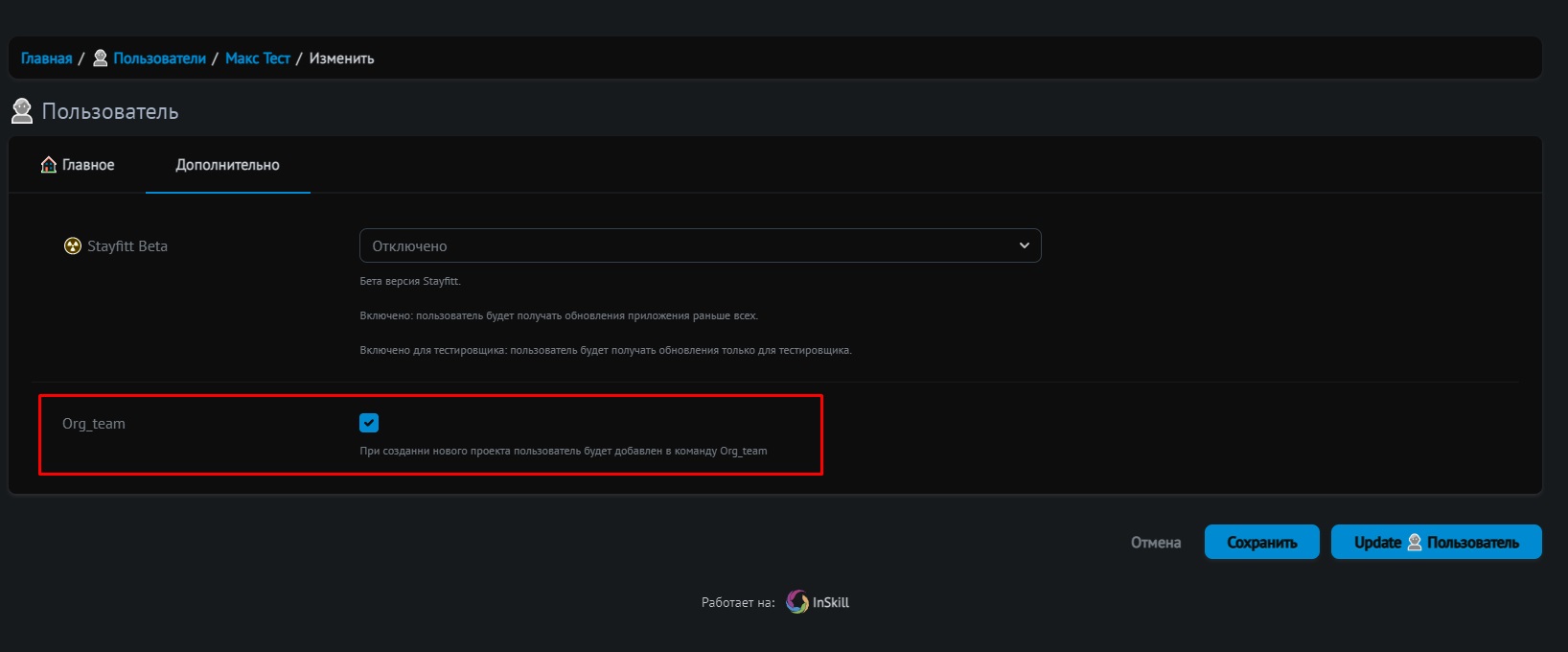Image resolution: width=1568 pixels, height=652 pixels.
Task: Click the house icon on Главное tab
Action: pyautogui.click(x=49, y=165)
